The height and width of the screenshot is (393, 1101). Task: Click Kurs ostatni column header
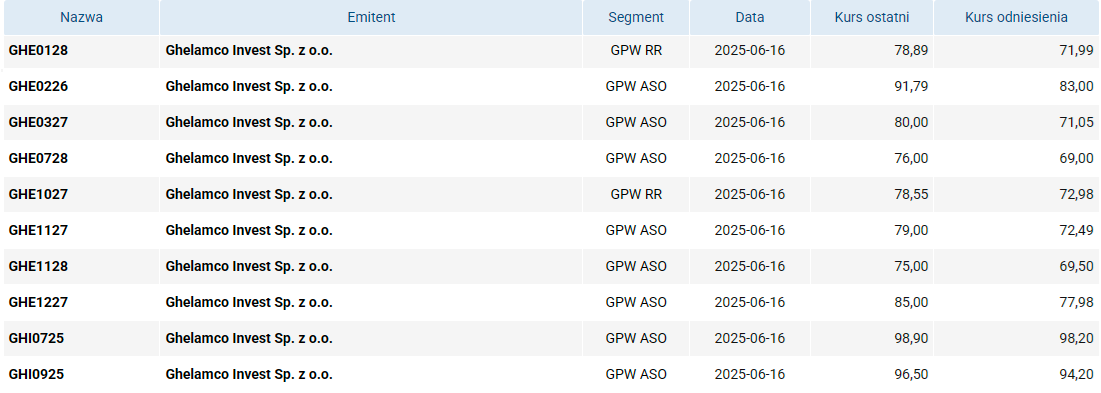[x=871, y=18]
